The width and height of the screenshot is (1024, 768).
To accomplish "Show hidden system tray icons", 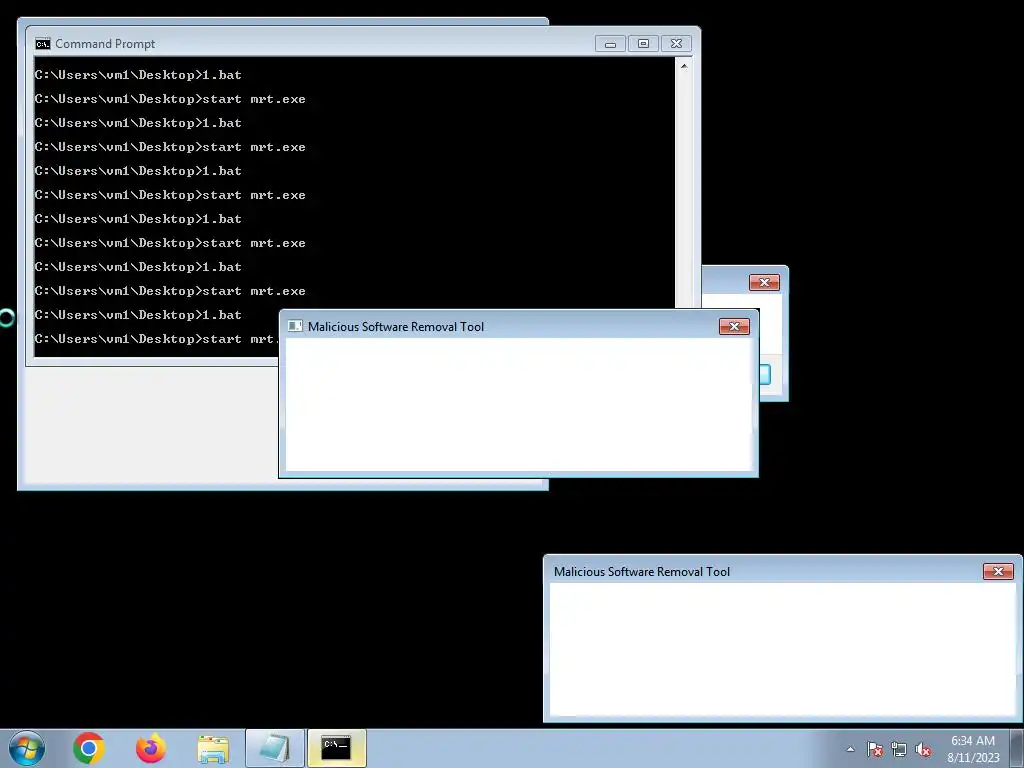I will click(850, 749).
